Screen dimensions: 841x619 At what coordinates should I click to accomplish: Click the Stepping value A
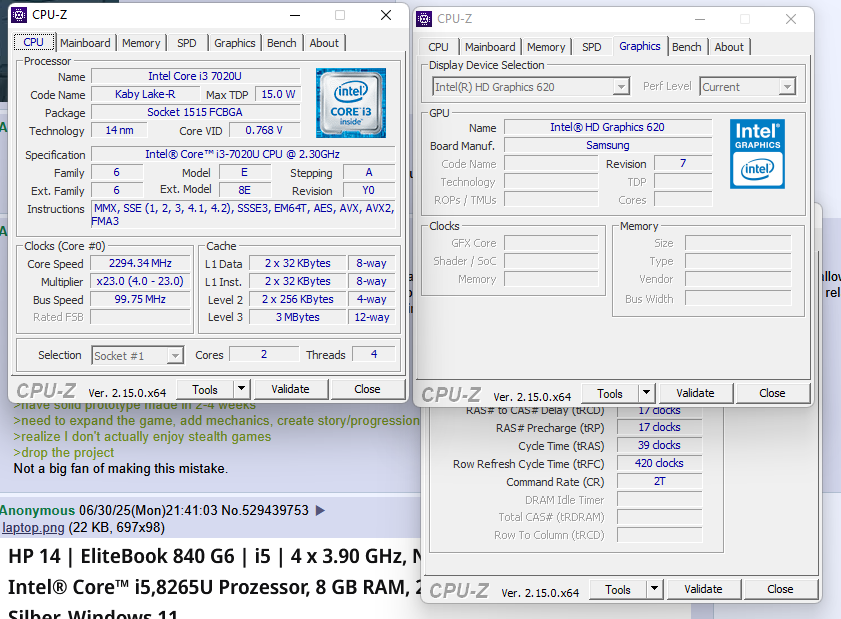[369, 172]
